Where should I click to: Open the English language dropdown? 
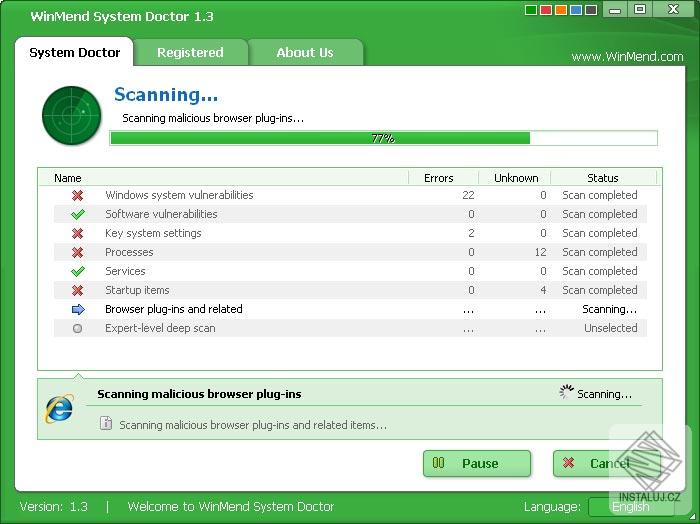tap(631, 507)
